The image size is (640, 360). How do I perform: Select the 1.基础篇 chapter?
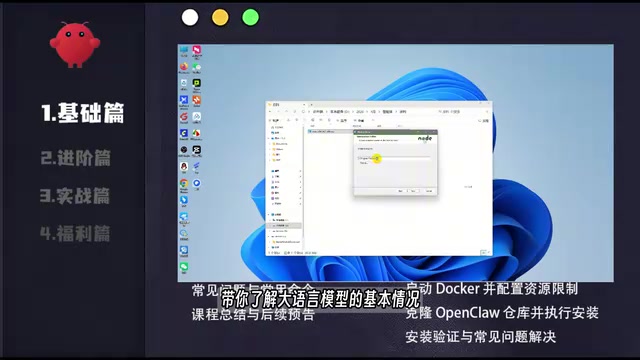pos(82,113)
